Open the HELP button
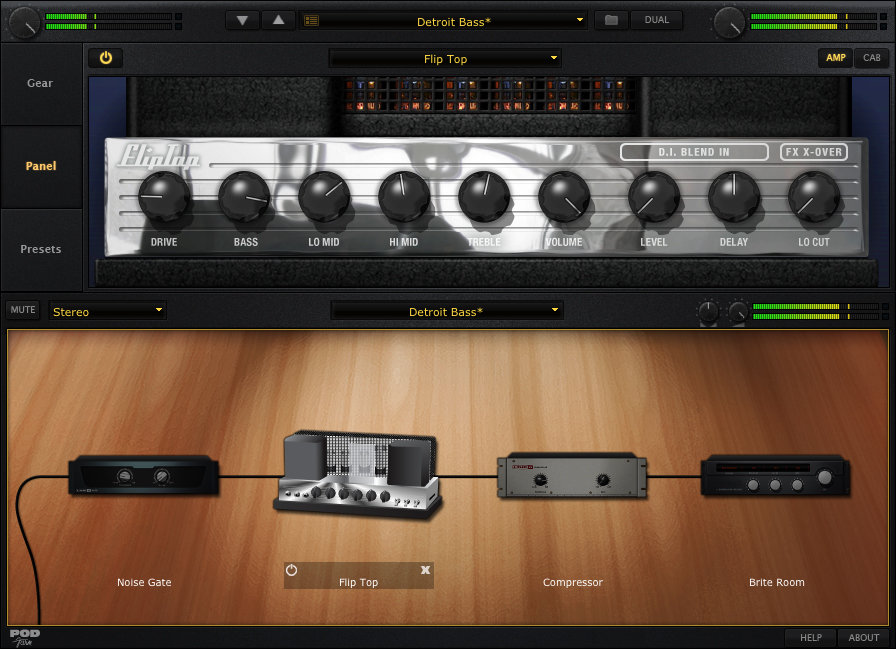Viewport: 896px width, 649px height. click(810, 638)
